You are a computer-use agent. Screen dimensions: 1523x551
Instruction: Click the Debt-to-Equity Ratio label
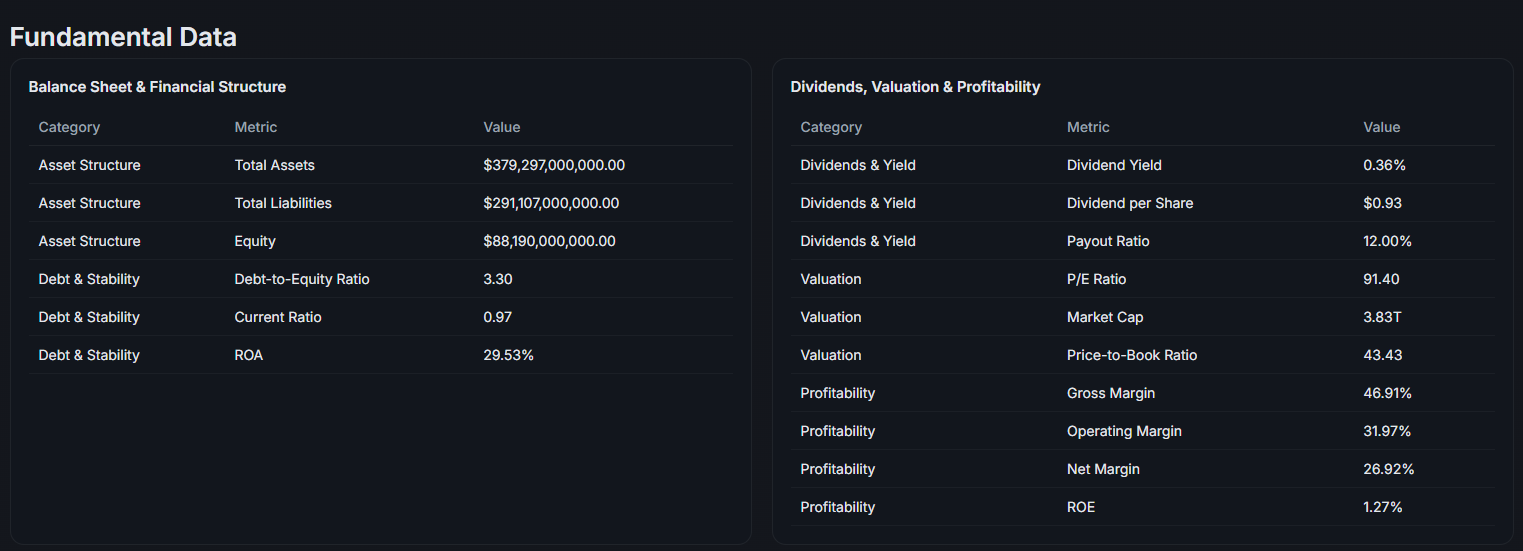pyautogui.click(x=302, y=279)
